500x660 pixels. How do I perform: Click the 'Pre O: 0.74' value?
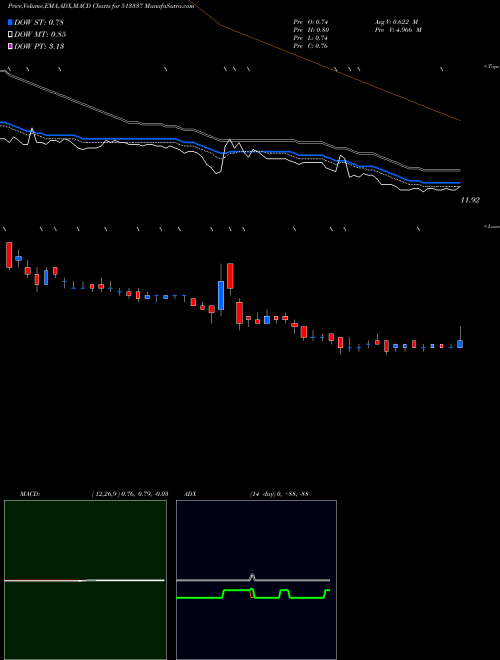[311, 22]
